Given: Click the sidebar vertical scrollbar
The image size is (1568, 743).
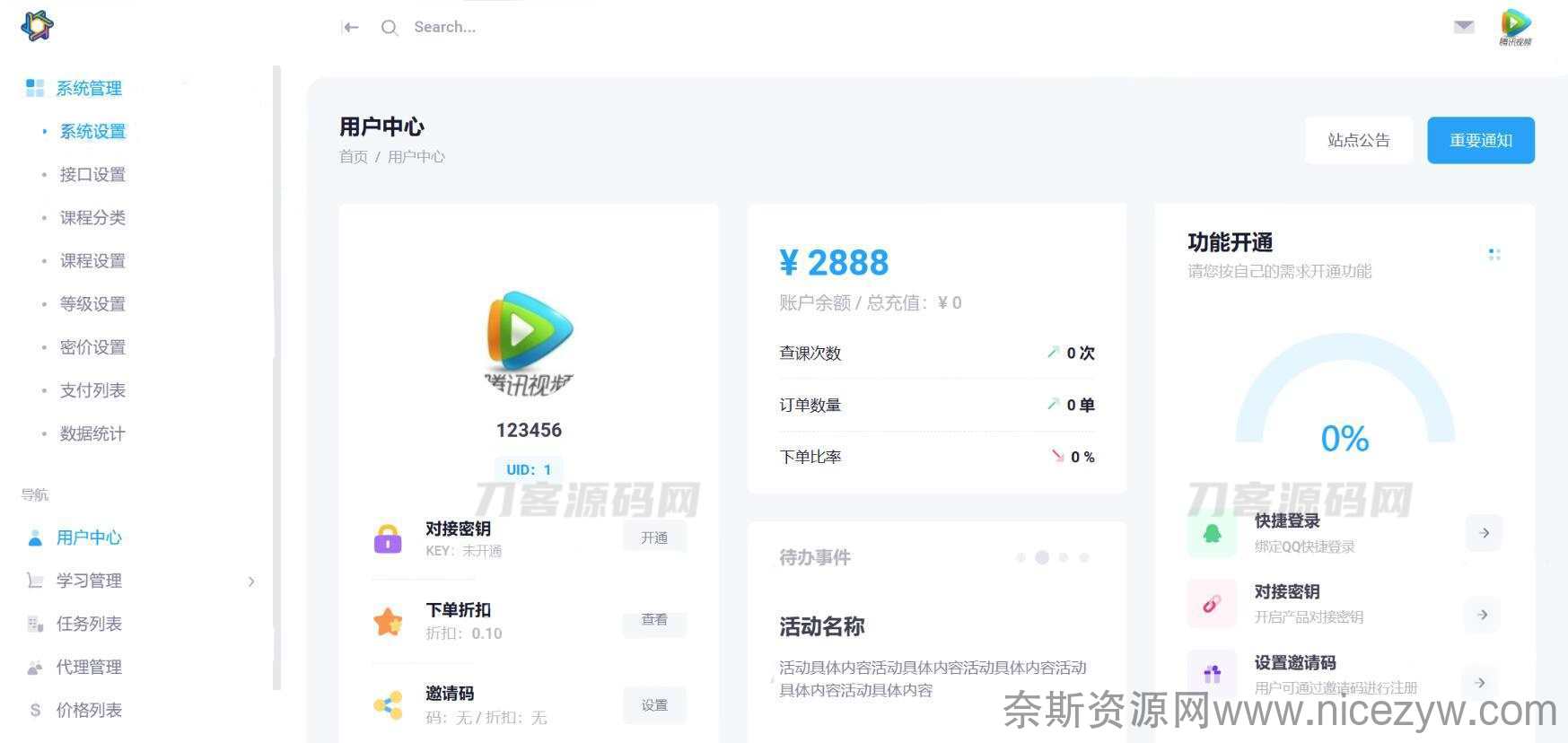Looking at the screenshot, I should tap(276, 377).
